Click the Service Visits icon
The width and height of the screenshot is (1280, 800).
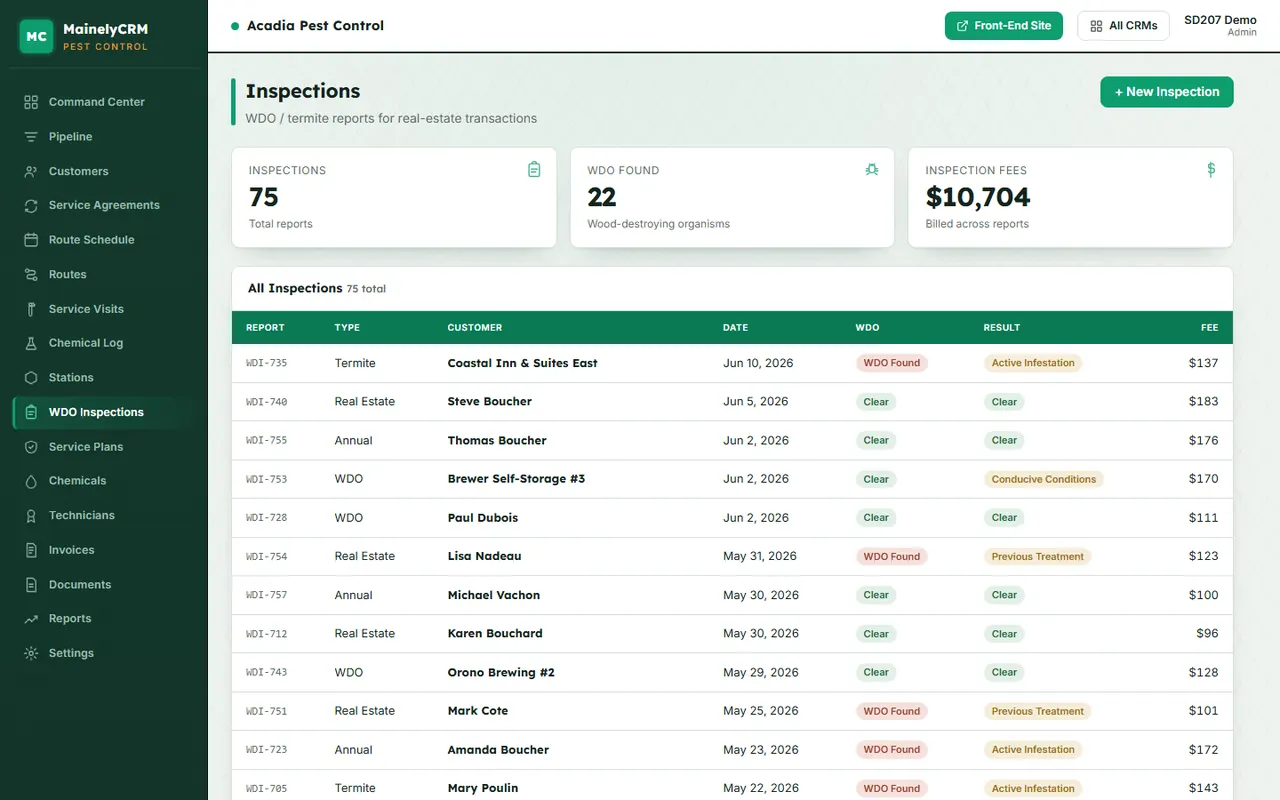[x=31, y=309]
